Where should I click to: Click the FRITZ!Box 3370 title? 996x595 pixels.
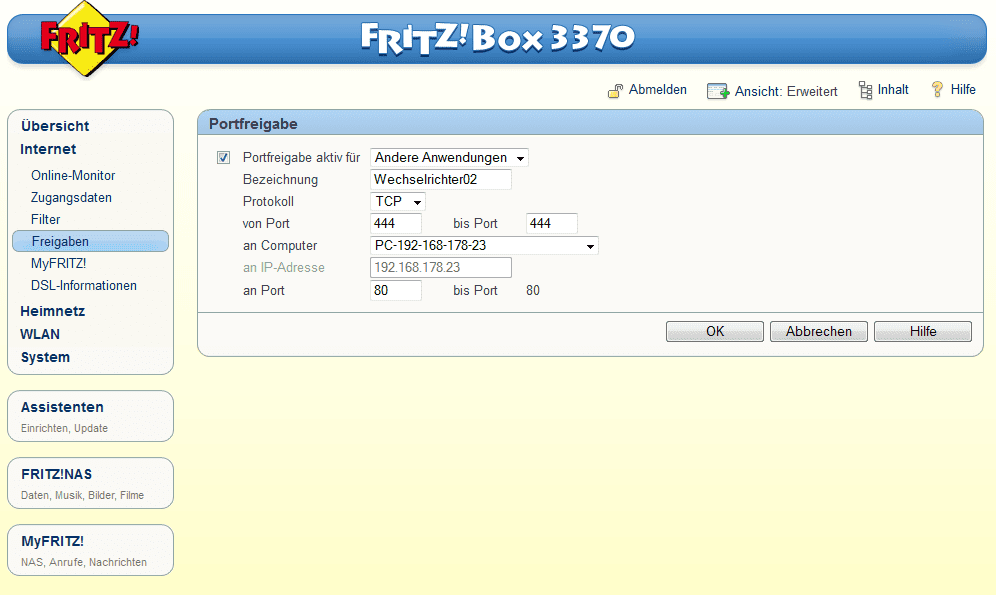pos(498,38)
